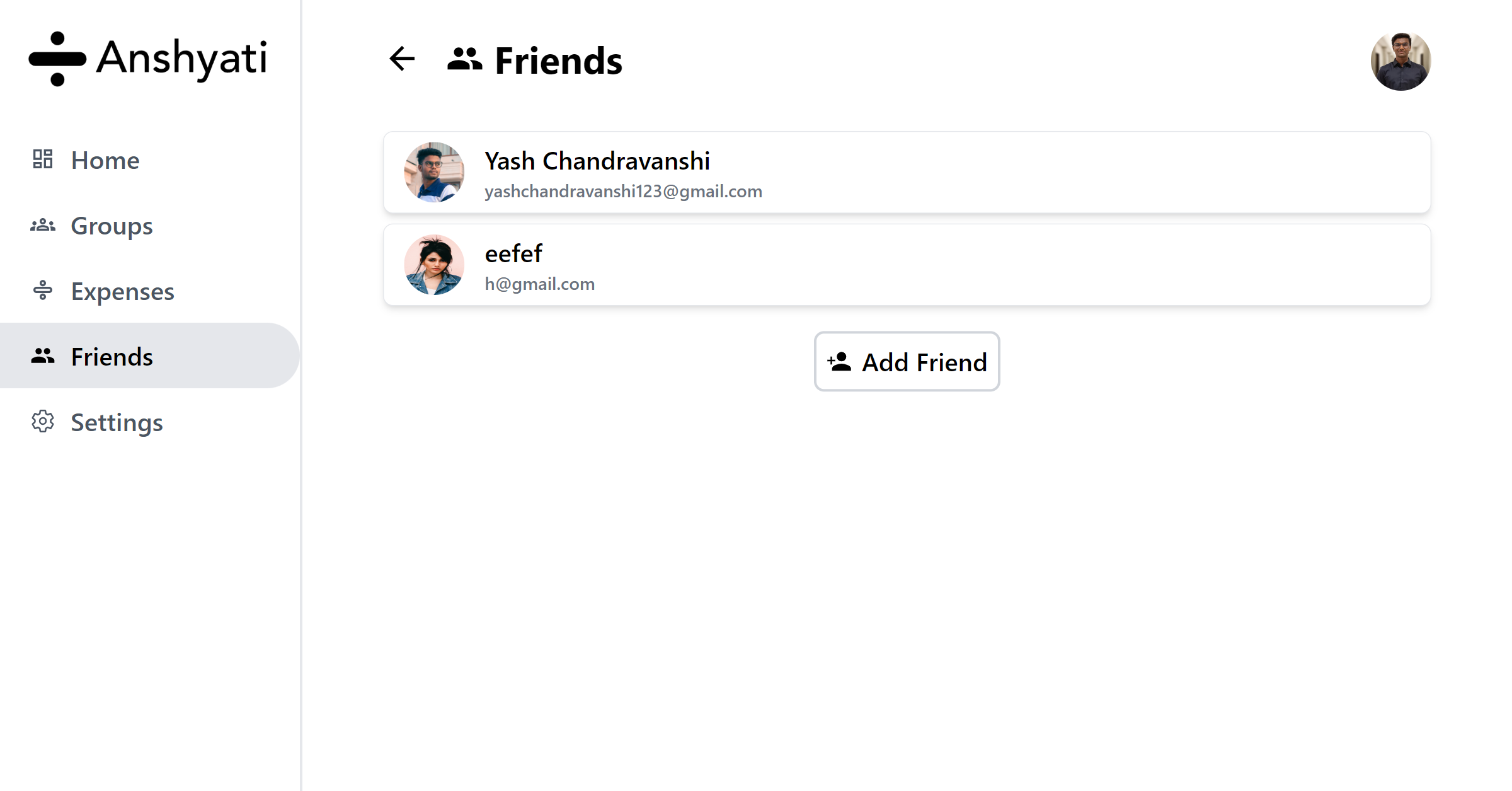The width and height of the screenshot is (1512, 791).
Task: Select the eefef friend entry
Action: coord(907,265)
